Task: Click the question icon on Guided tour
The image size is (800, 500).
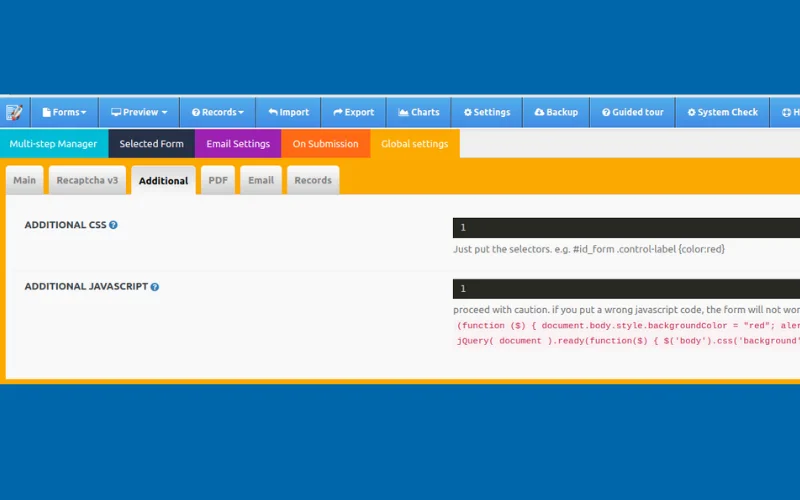Action: point(606,112)
